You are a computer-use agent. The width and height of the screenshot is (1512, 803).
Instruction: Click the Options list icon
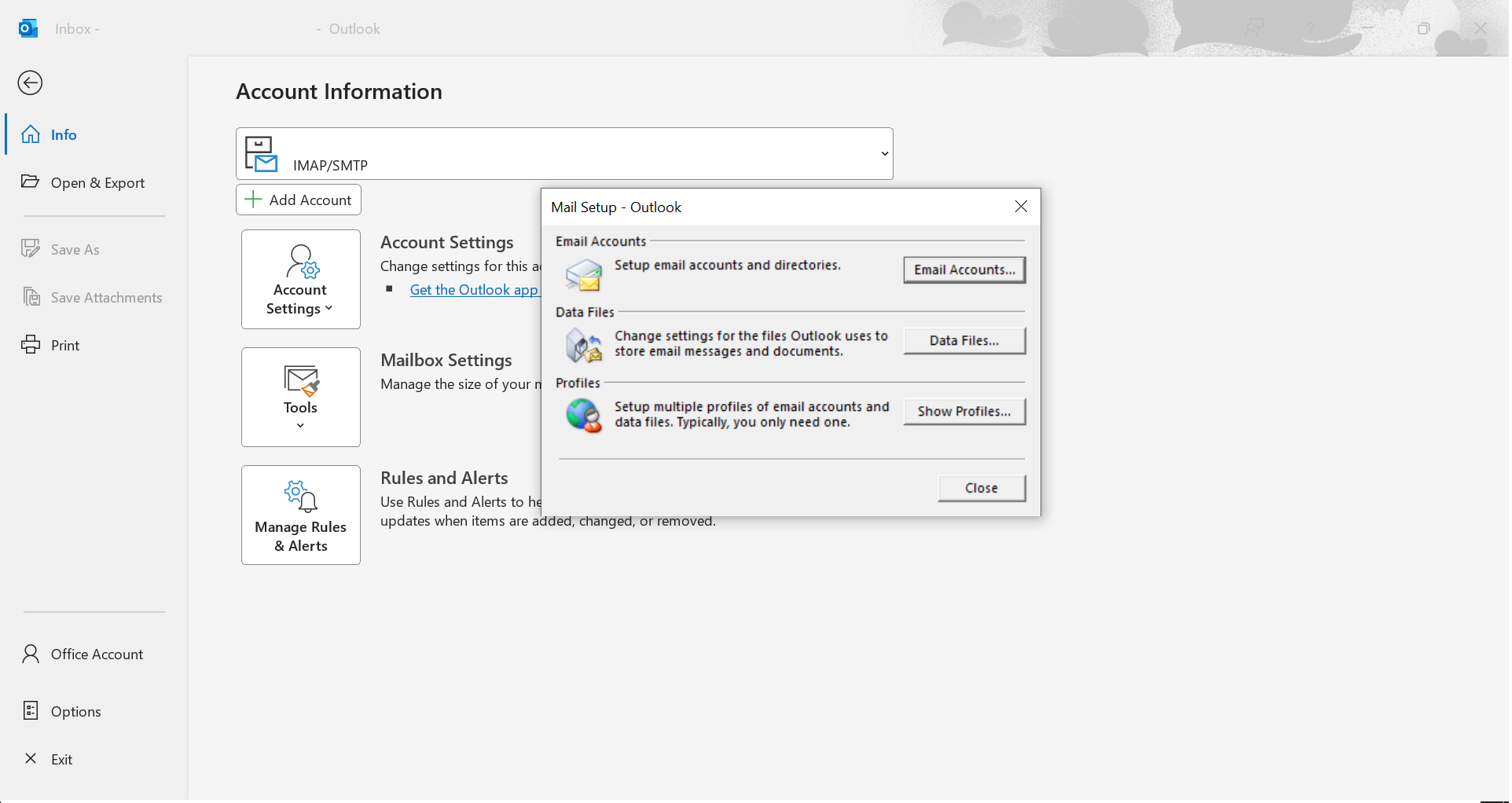click(x=31, y=711)
